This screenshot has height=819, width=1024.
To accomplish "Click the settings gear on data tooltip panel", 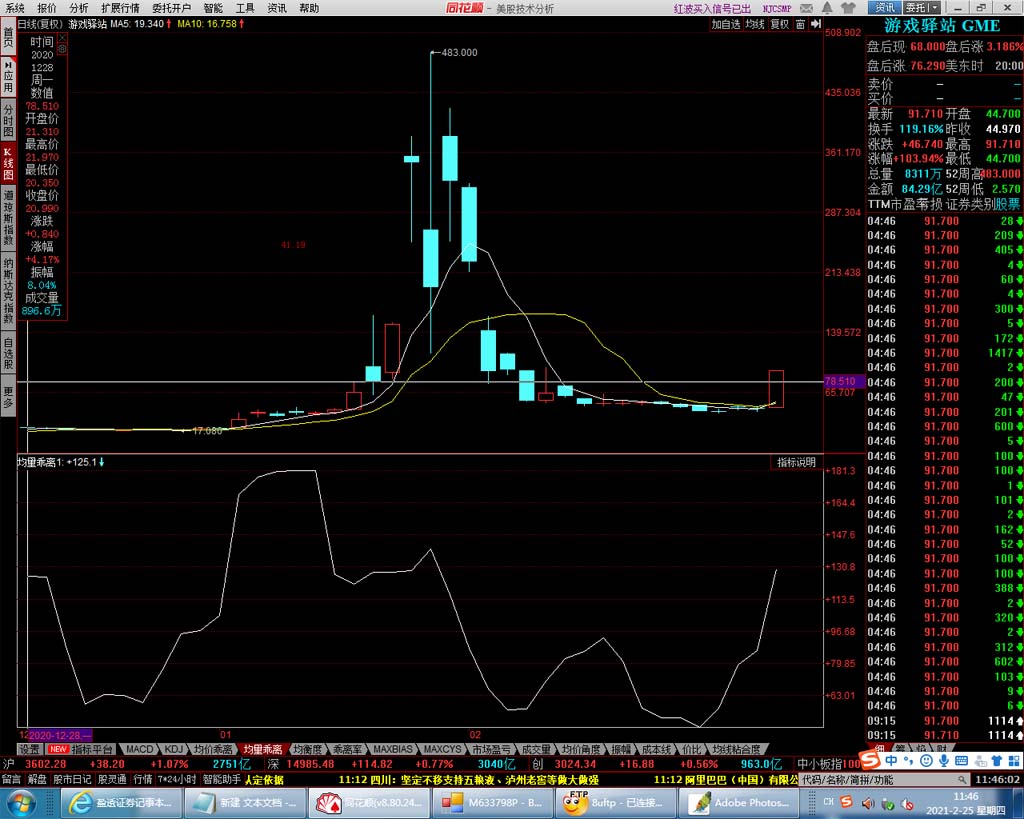I will click(x=62, y=49).
